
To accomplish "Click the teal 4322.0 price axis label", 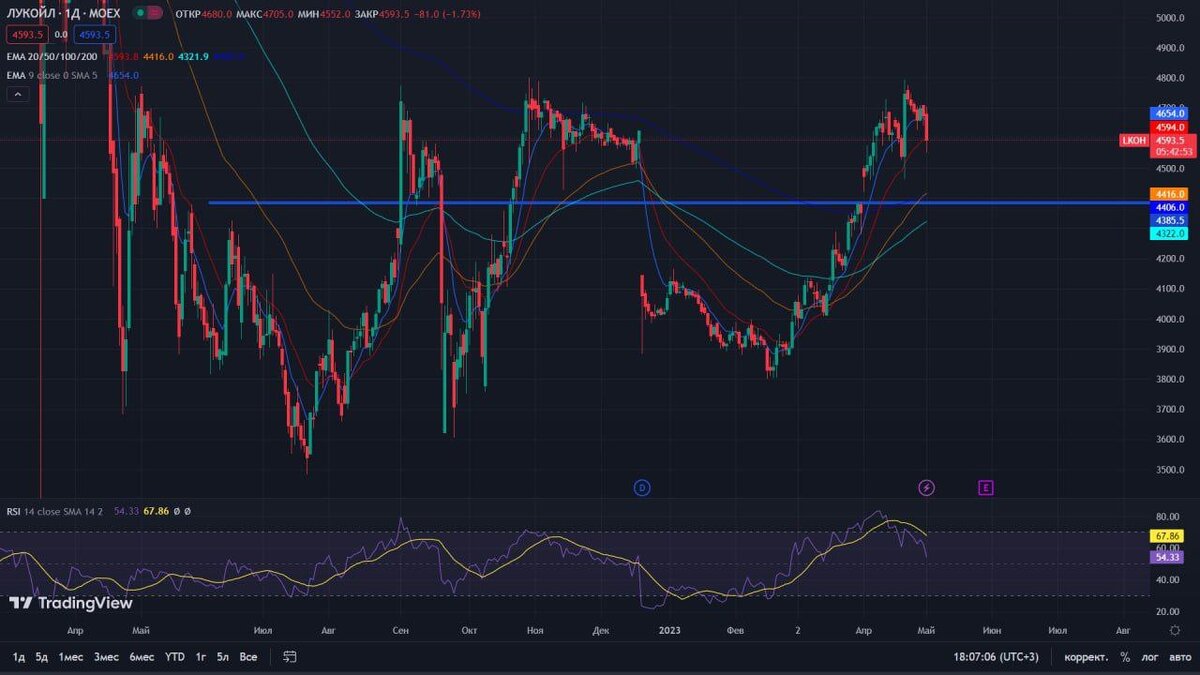I will click(x=1169, y=232).
